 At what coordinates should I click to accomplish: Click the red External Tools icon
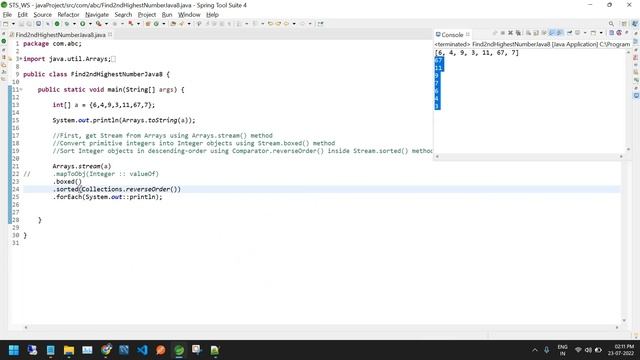tap(131, 24)
